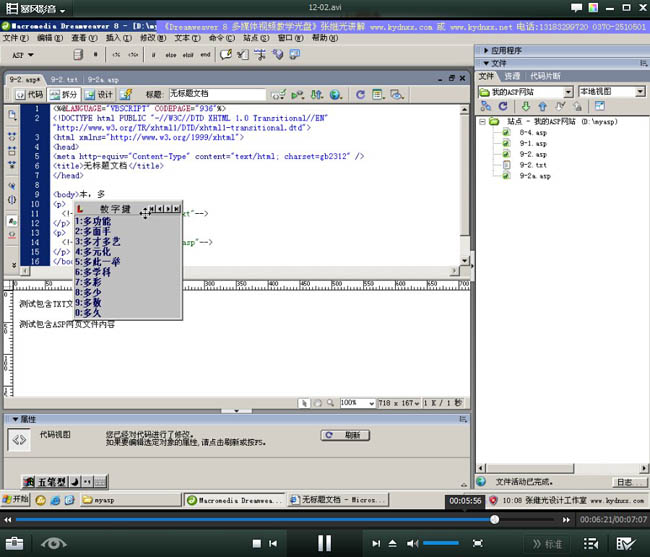650x557 pixels.
Task: Switch to the 9-2.txt document tab
Action: pos(64,79)
